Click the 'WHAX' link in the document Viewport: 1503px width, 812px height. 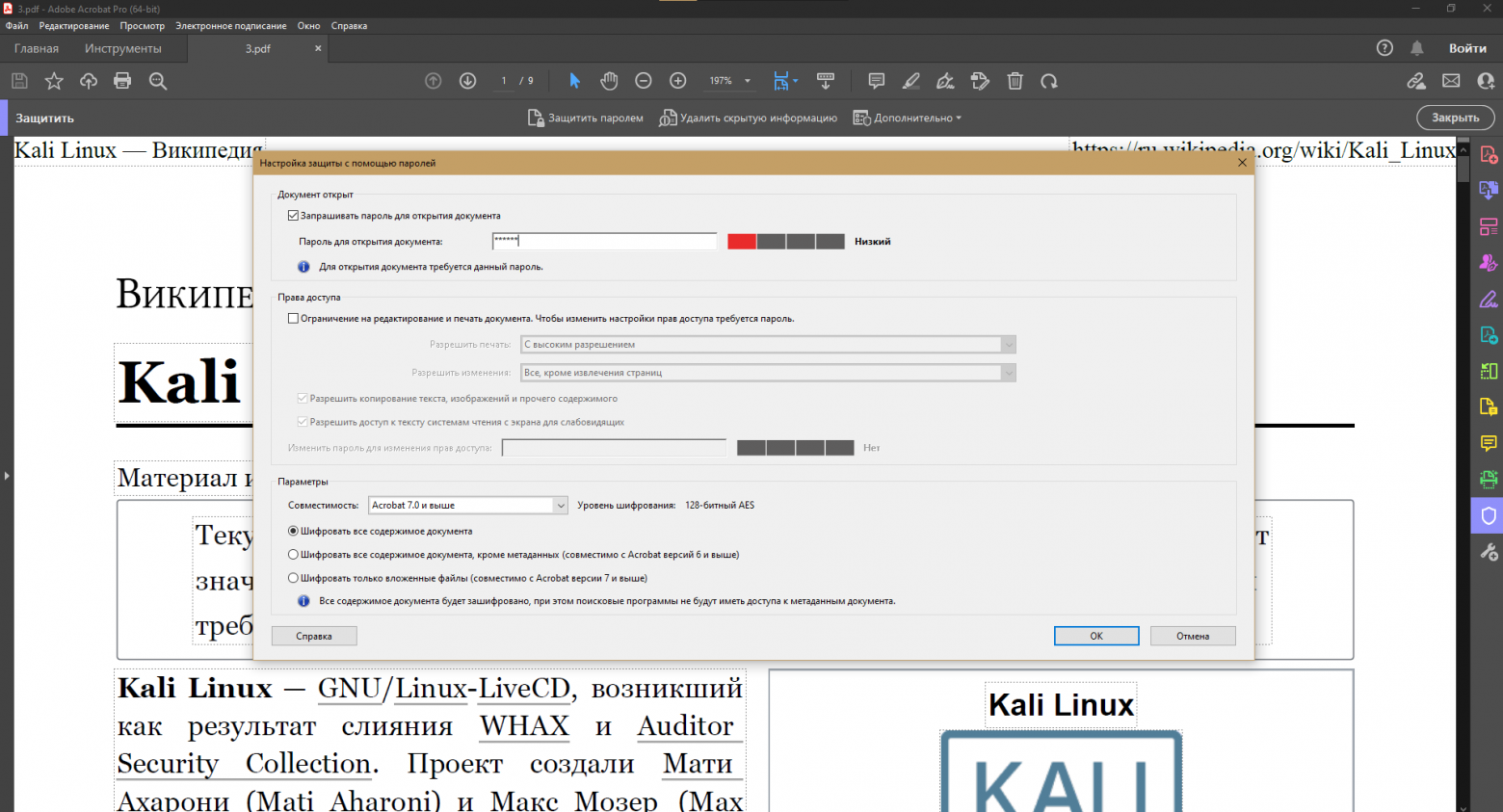point(525,726)
